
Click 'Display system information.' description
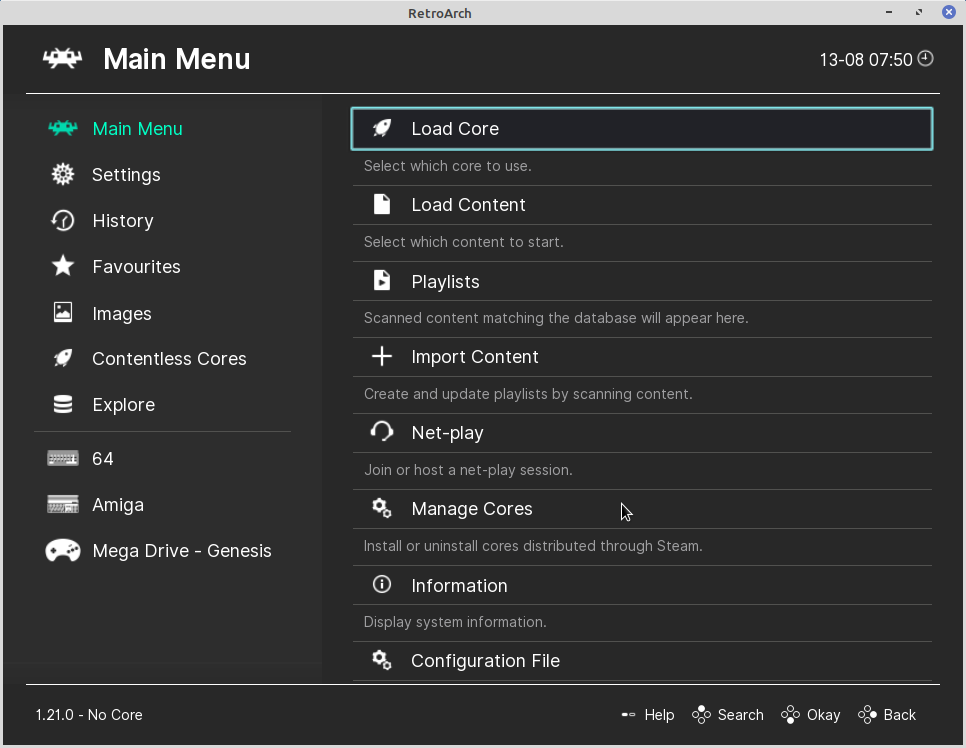click(x=455, y=622)
